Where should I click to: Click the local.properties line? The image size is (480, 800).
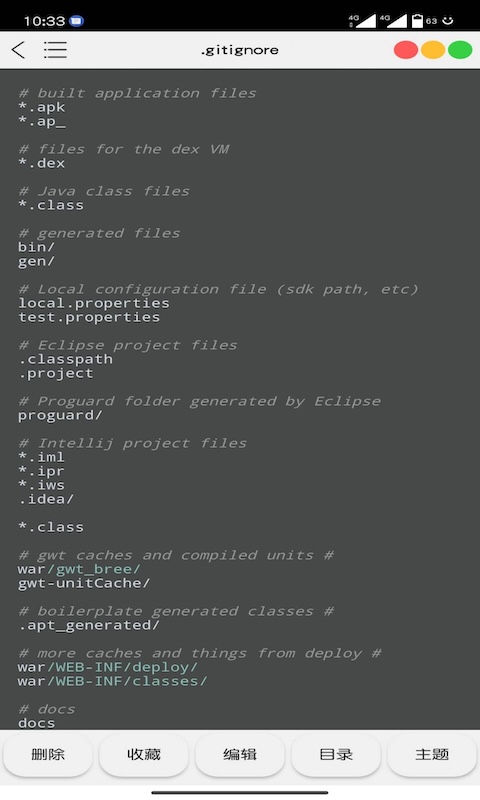93,303
